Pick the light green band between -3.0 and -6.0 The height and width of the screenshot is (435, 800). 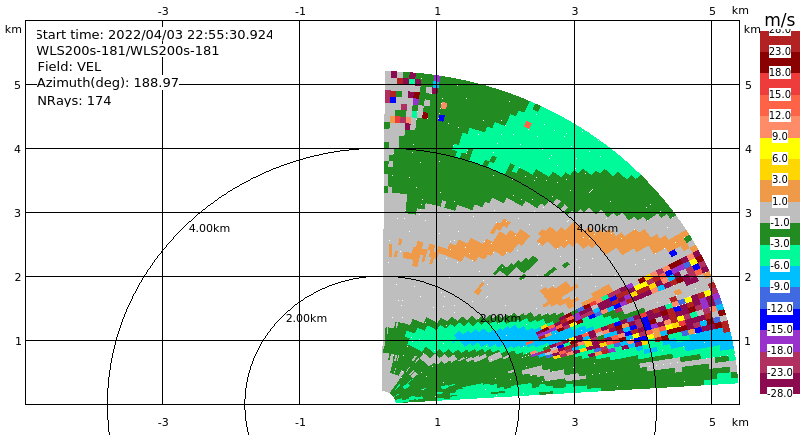point(780,254)
